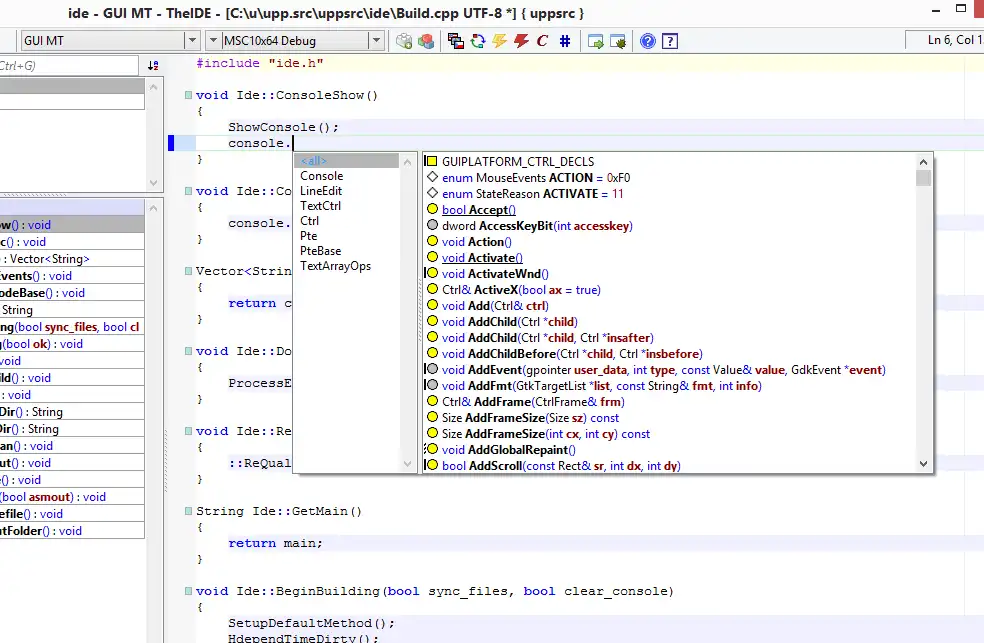Click the grey block with plus icon
Screen dimensions: 984x643
pyautogui.click(x=404, y=41)
